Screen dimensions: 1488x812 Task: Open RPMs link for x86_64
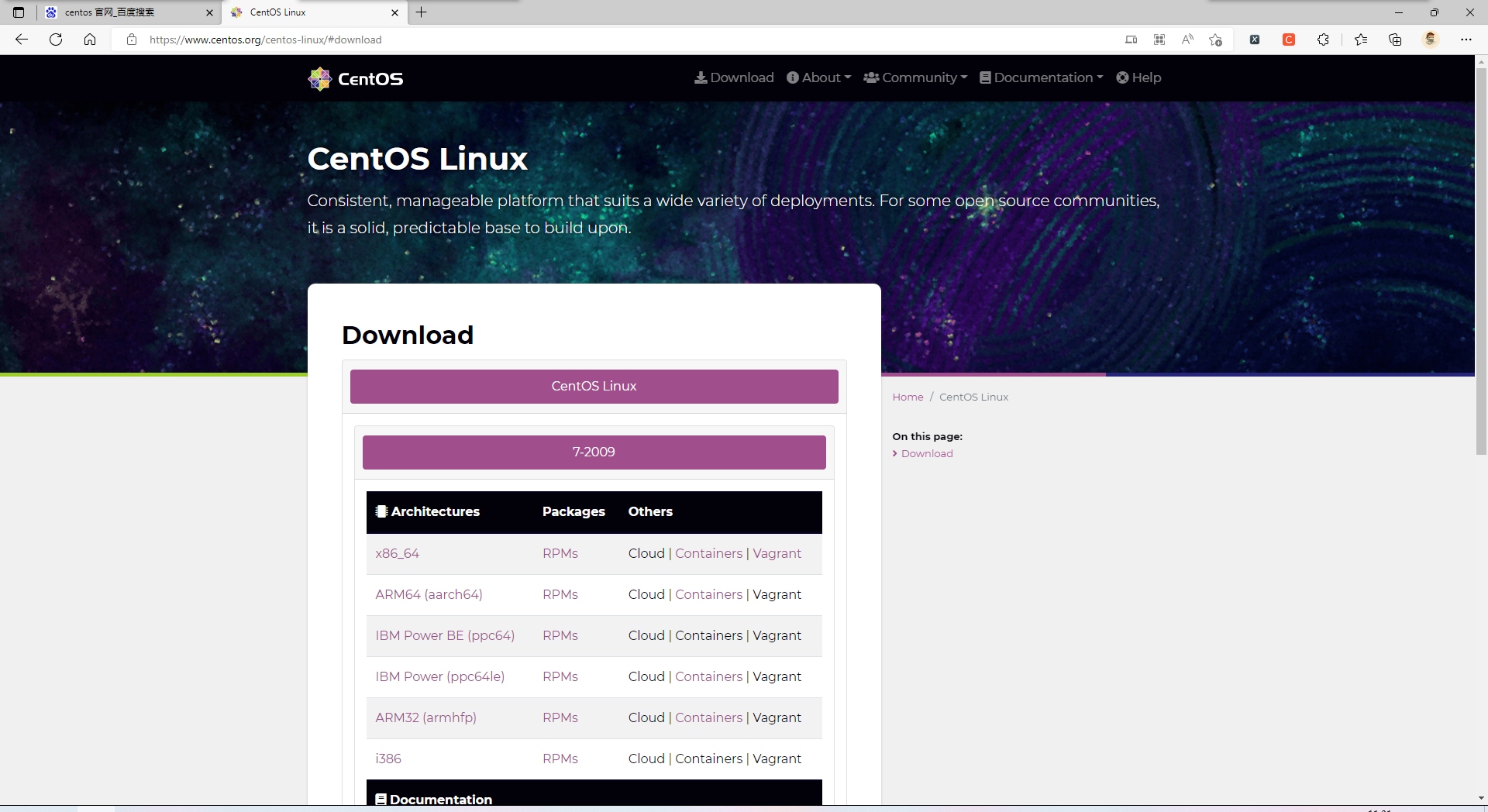tap(560, 553)
